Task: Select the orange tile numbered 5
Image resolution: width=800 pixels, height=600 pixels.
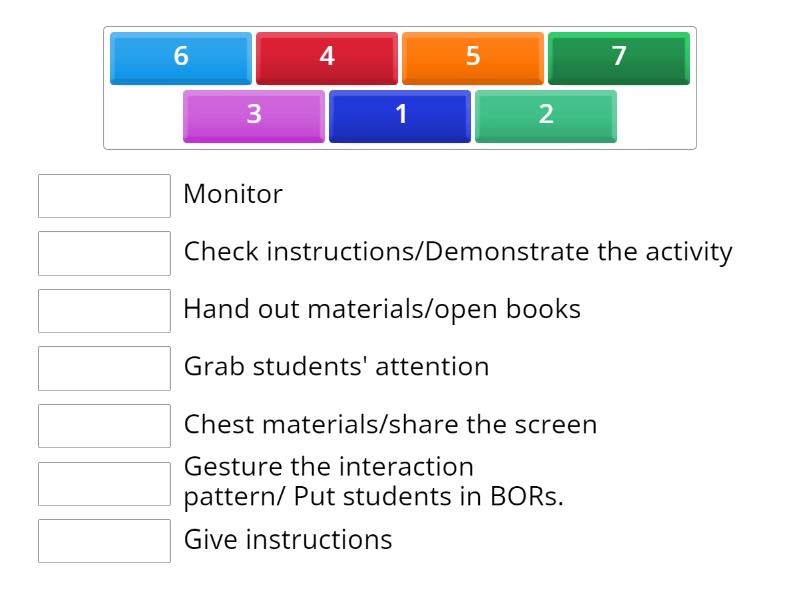Action: (x=472, y=58)
